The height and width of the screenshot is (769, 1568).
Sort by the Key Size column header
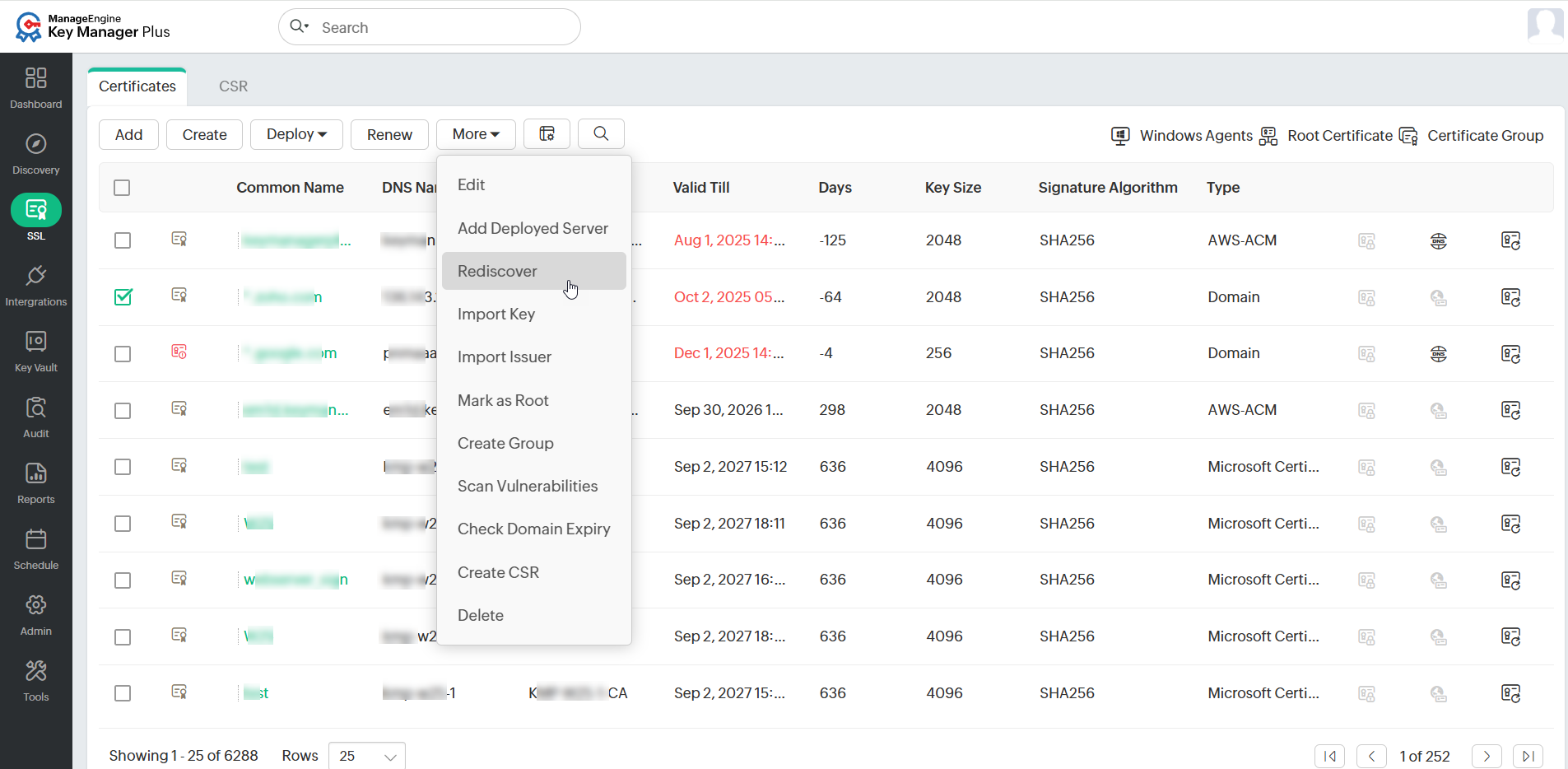coord(952,188)
